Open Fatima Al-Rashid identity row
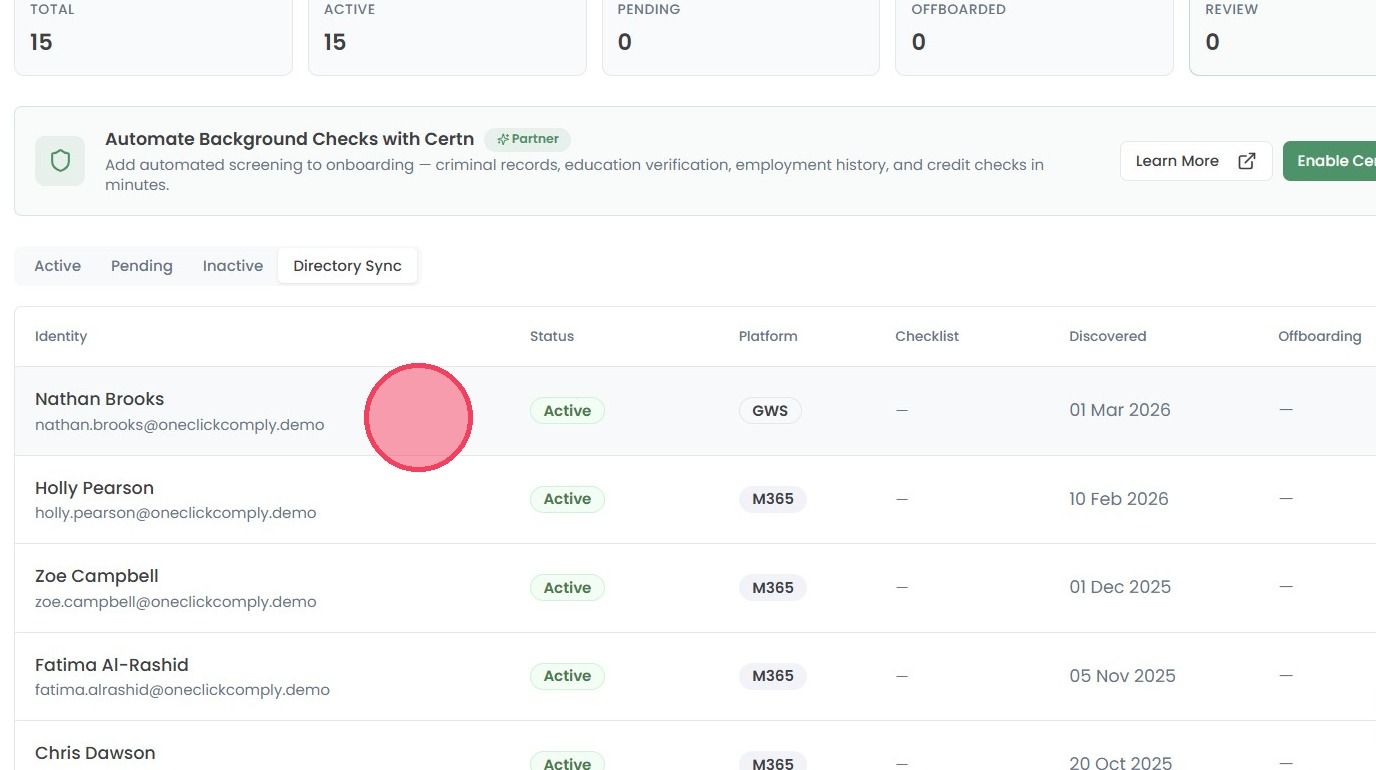The image size is (1376, 770). pos(695,676)
